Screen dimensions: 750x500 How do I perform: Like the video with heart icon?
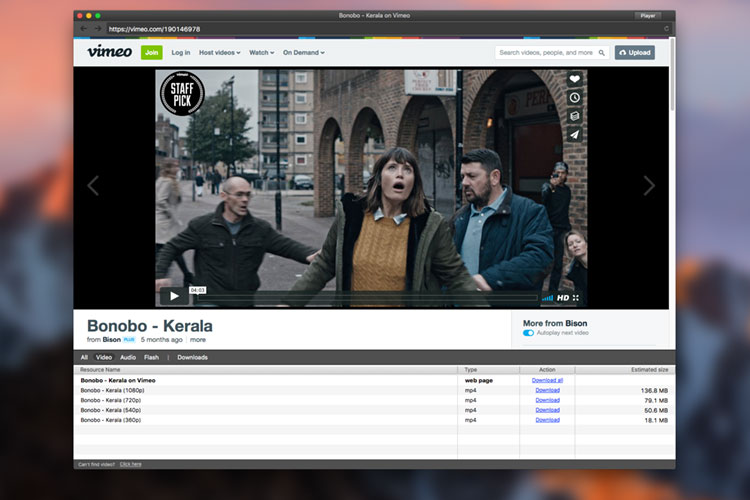[574, 79]
